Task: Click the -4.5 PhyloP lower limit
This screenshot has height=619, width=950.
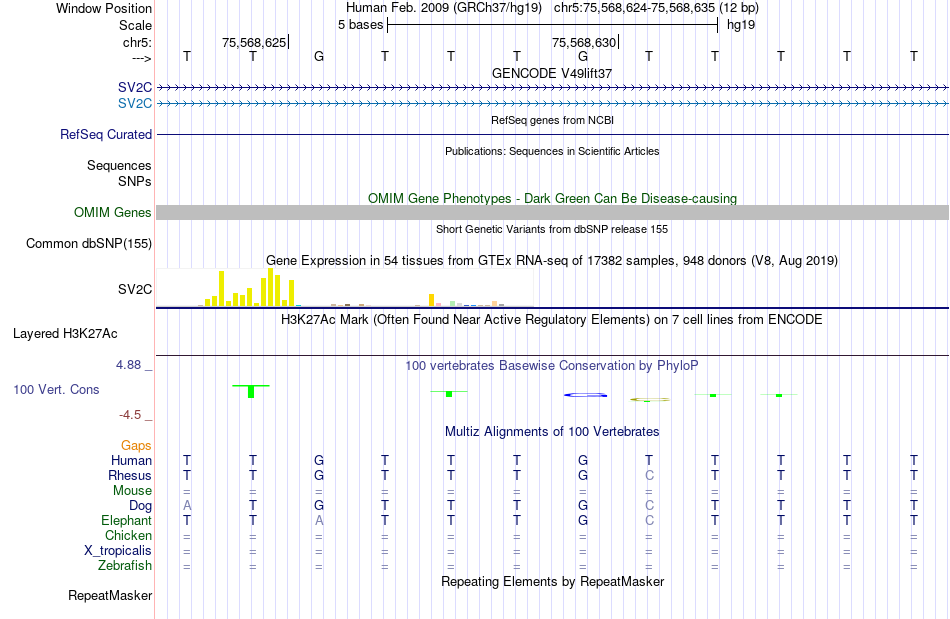Action: coord(130,414)
